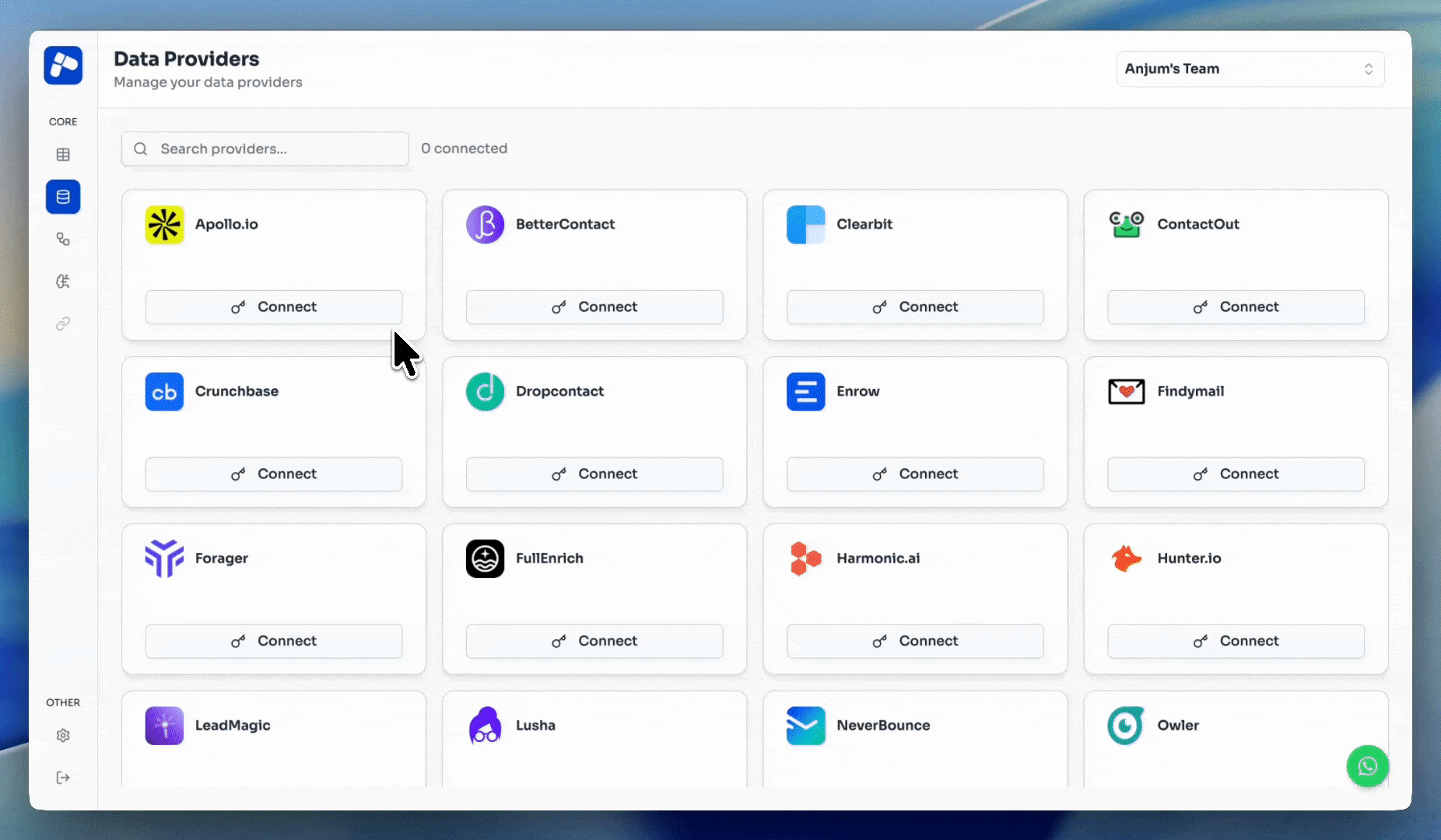Image resolution: width=1441 pixels, height=840 pixels.
Task: Open the WhatsApp chat bubble
Action: (x=1368, y=766)
